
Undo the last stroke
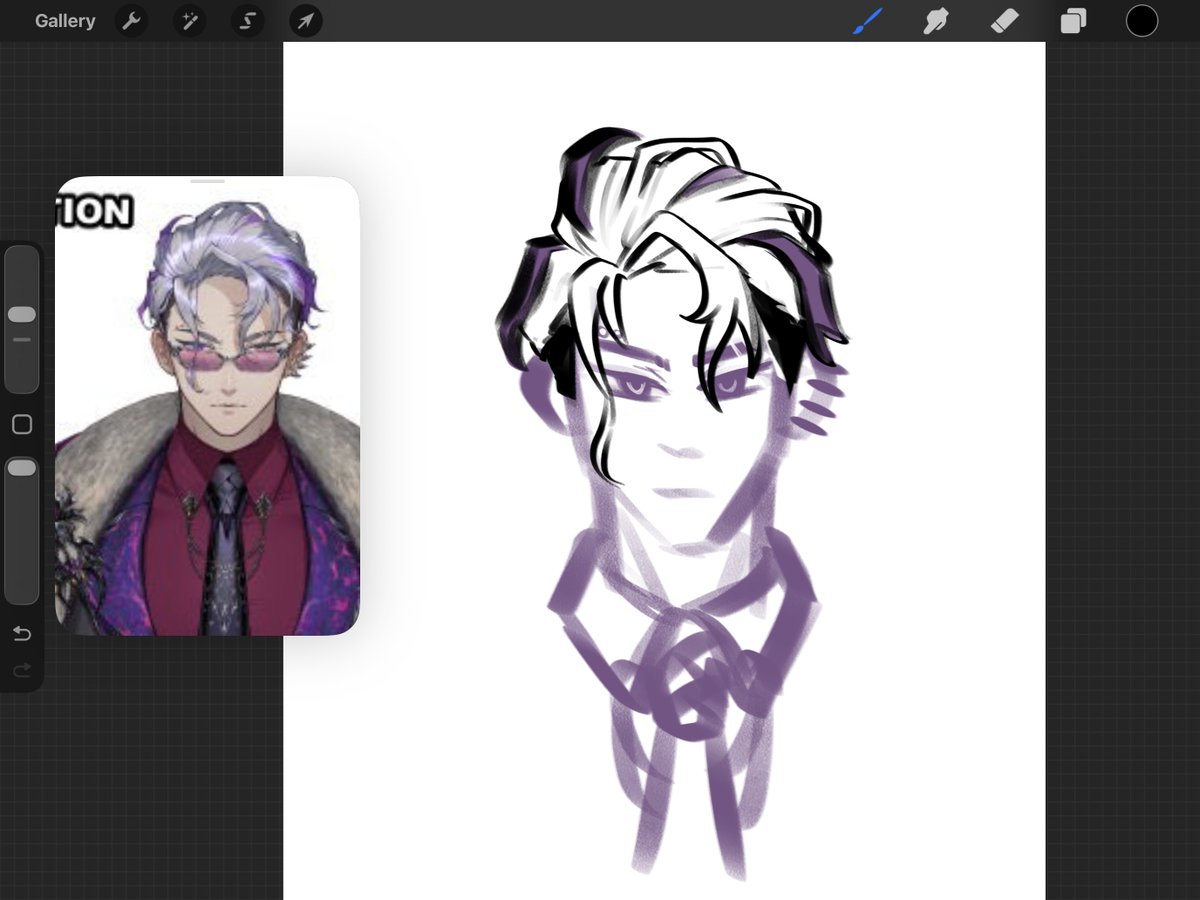[x=21, y=634]
